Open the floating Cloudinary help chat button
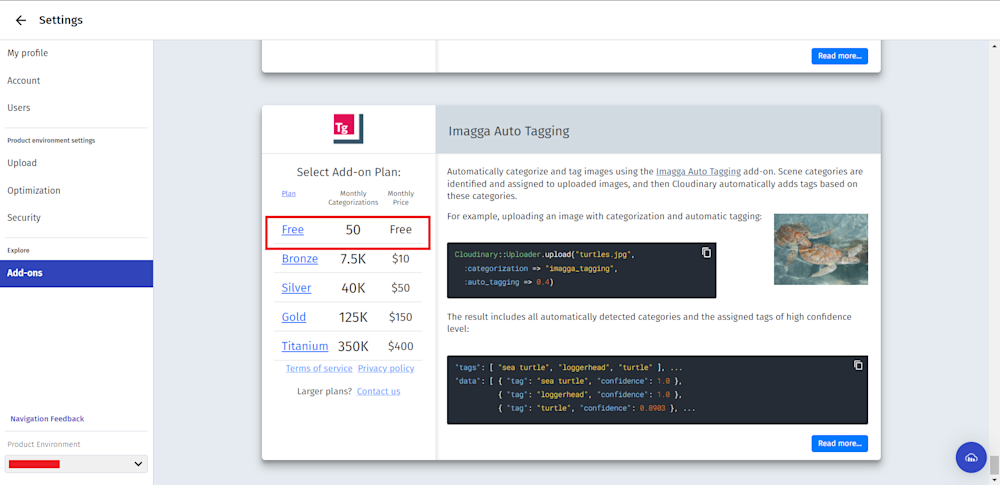The image size is (1000, 485). (971, 457)
